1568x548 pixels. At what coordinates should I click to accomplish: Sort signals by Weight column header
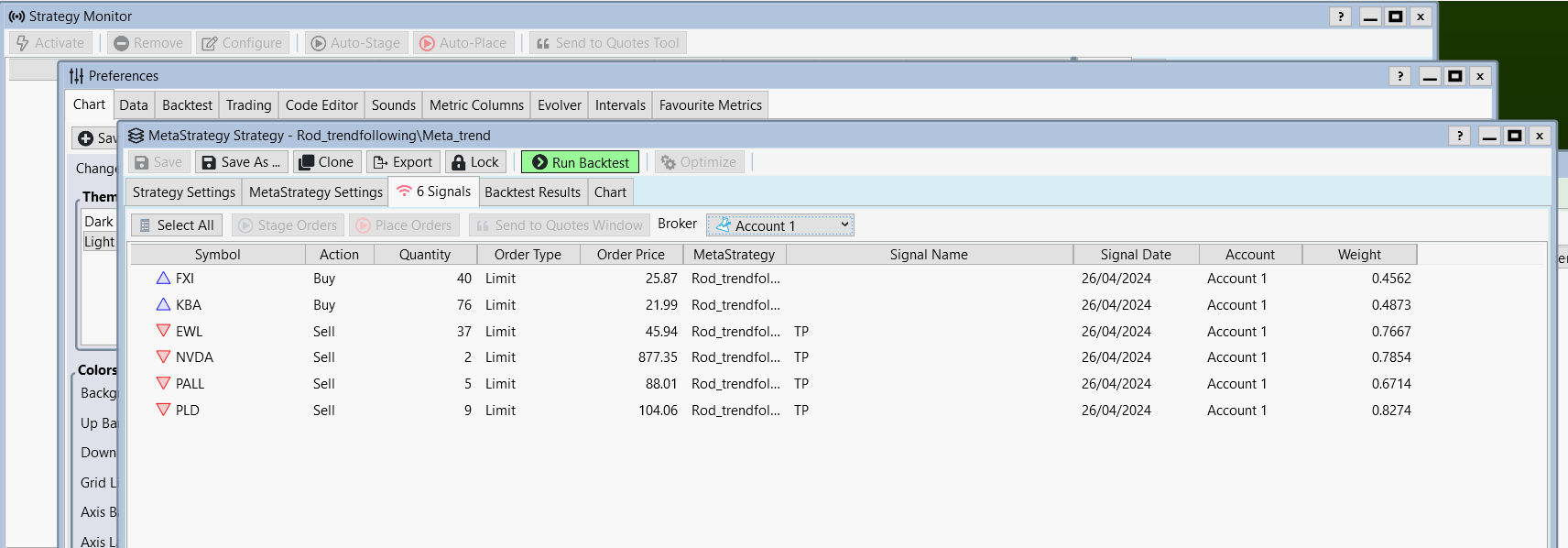pyautogui.click(x=1358, y=255)
